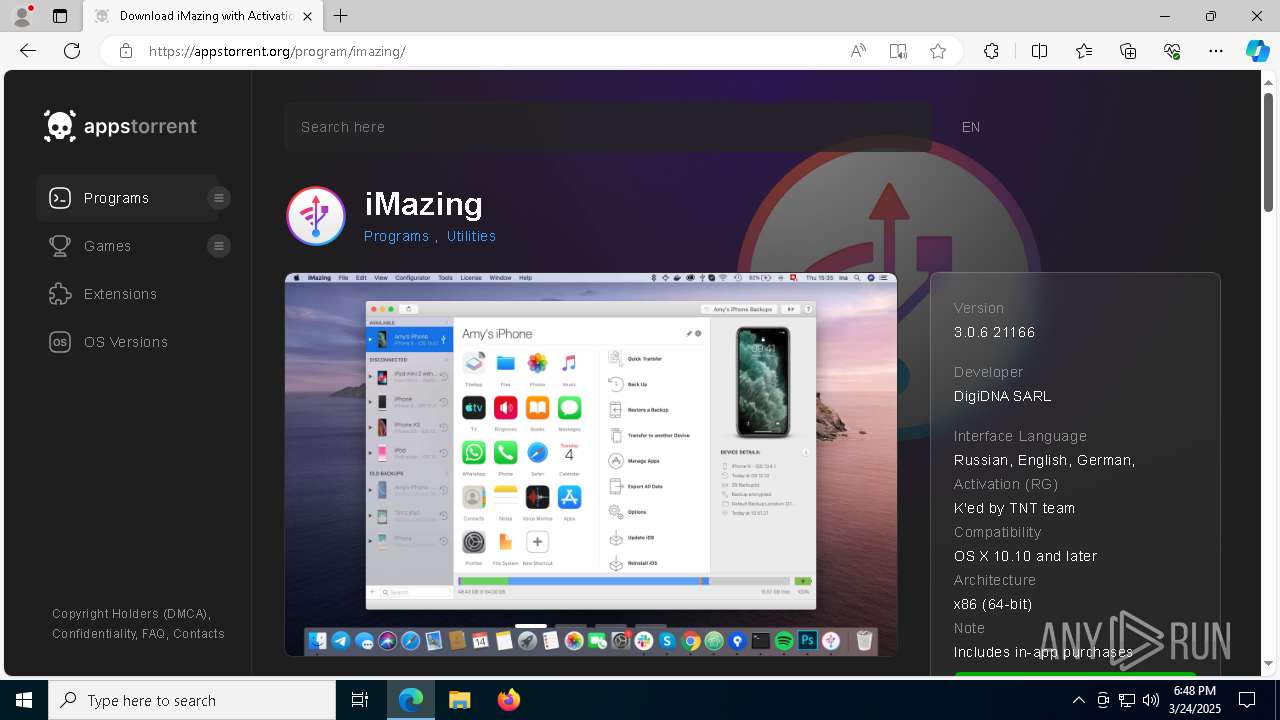Image resolution: width=1280 pixels, height=720 pixels.
Task: Open Settings and more menu
Action: tap(1216, 51)
